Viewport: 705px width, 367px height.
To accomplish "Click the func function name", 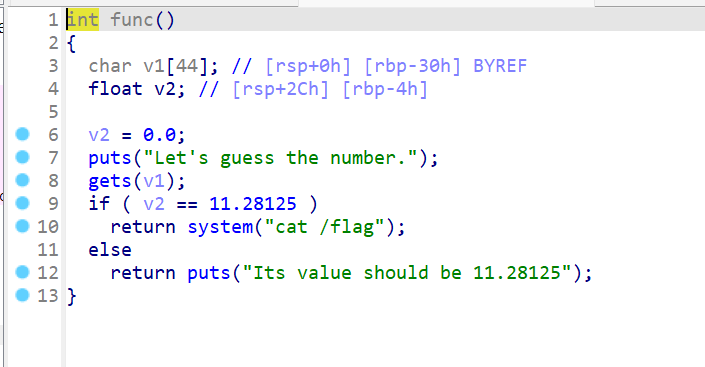I will coord(132,20).
